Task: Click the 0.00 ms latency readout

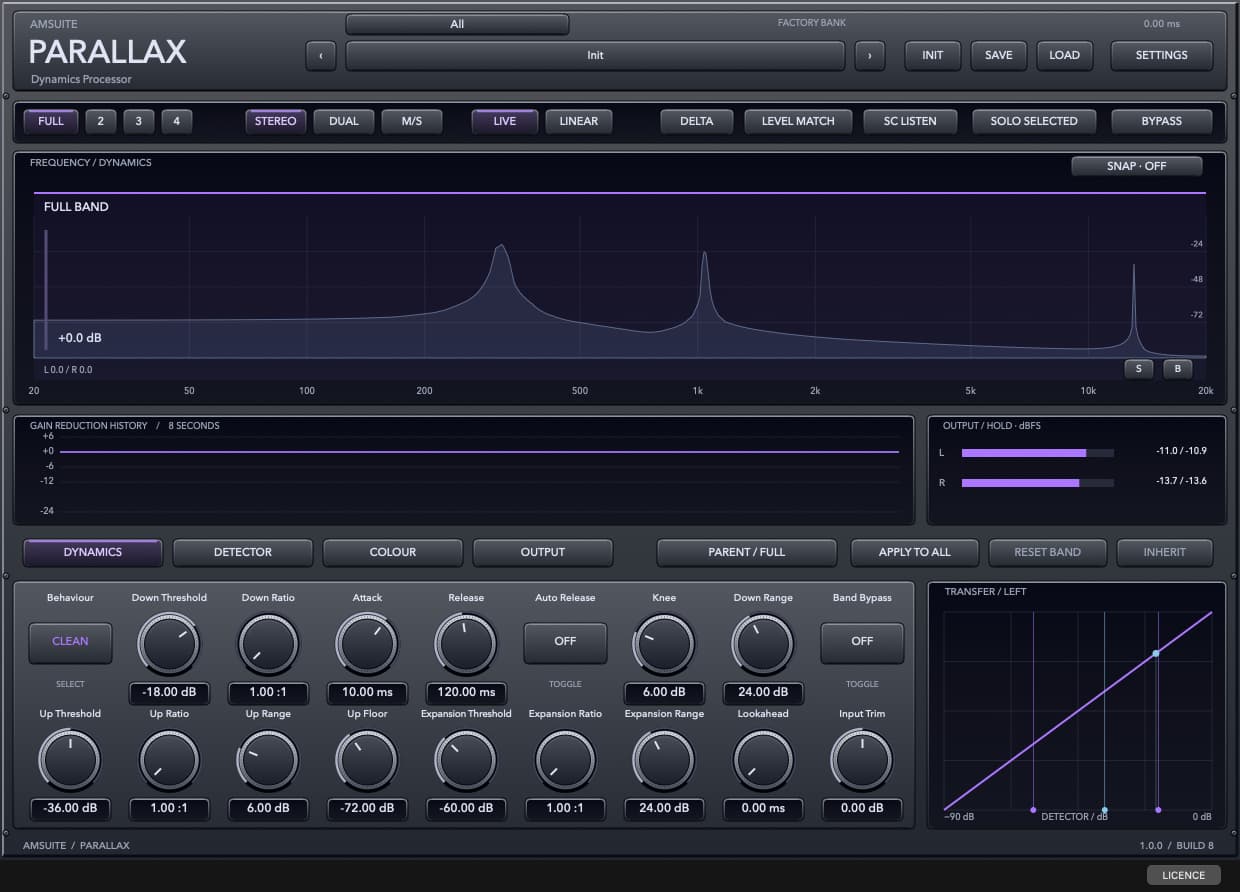Action: (x=1161, y=24)
